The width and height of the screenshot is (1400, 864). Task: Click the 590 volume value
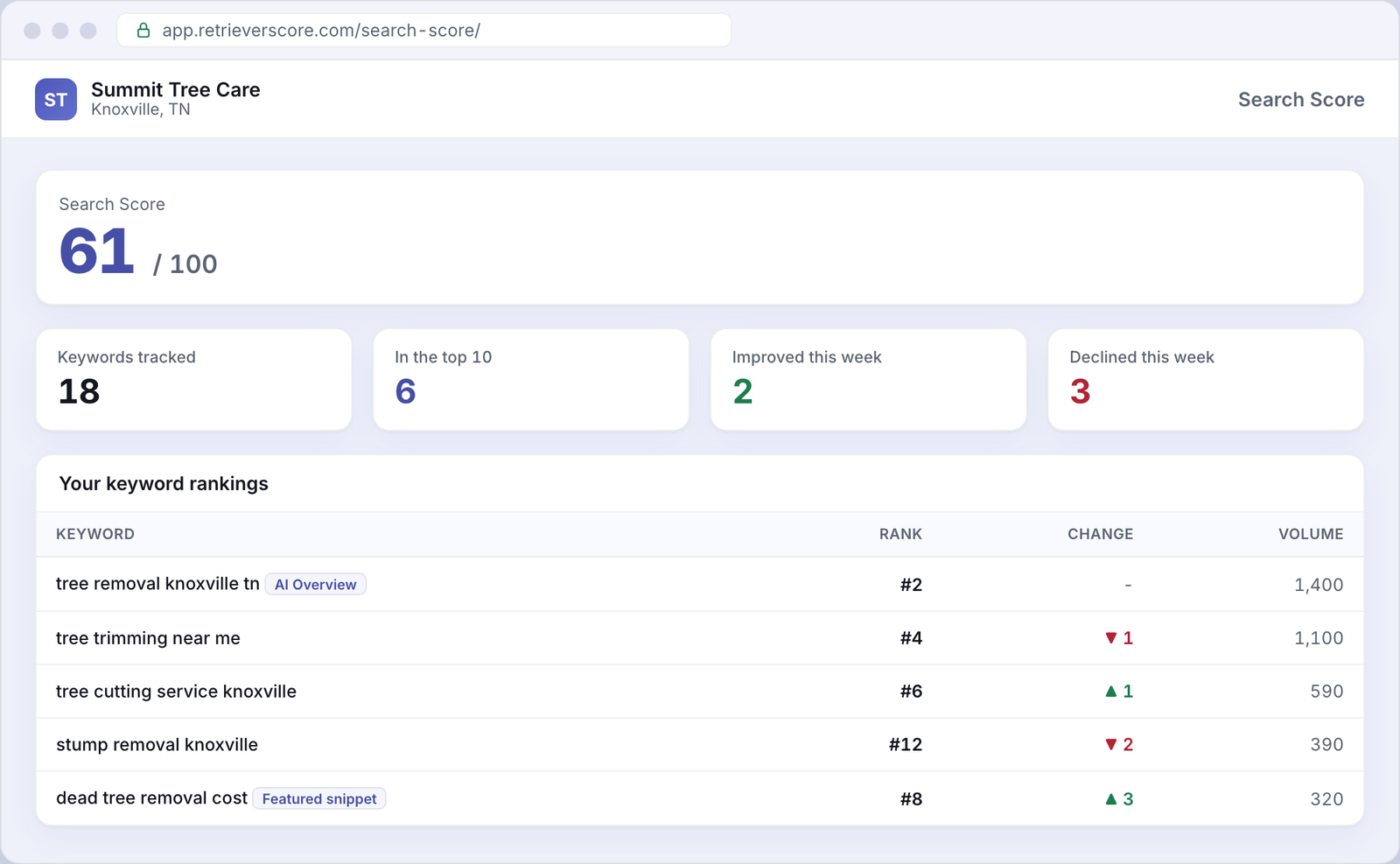[1326, 692]
